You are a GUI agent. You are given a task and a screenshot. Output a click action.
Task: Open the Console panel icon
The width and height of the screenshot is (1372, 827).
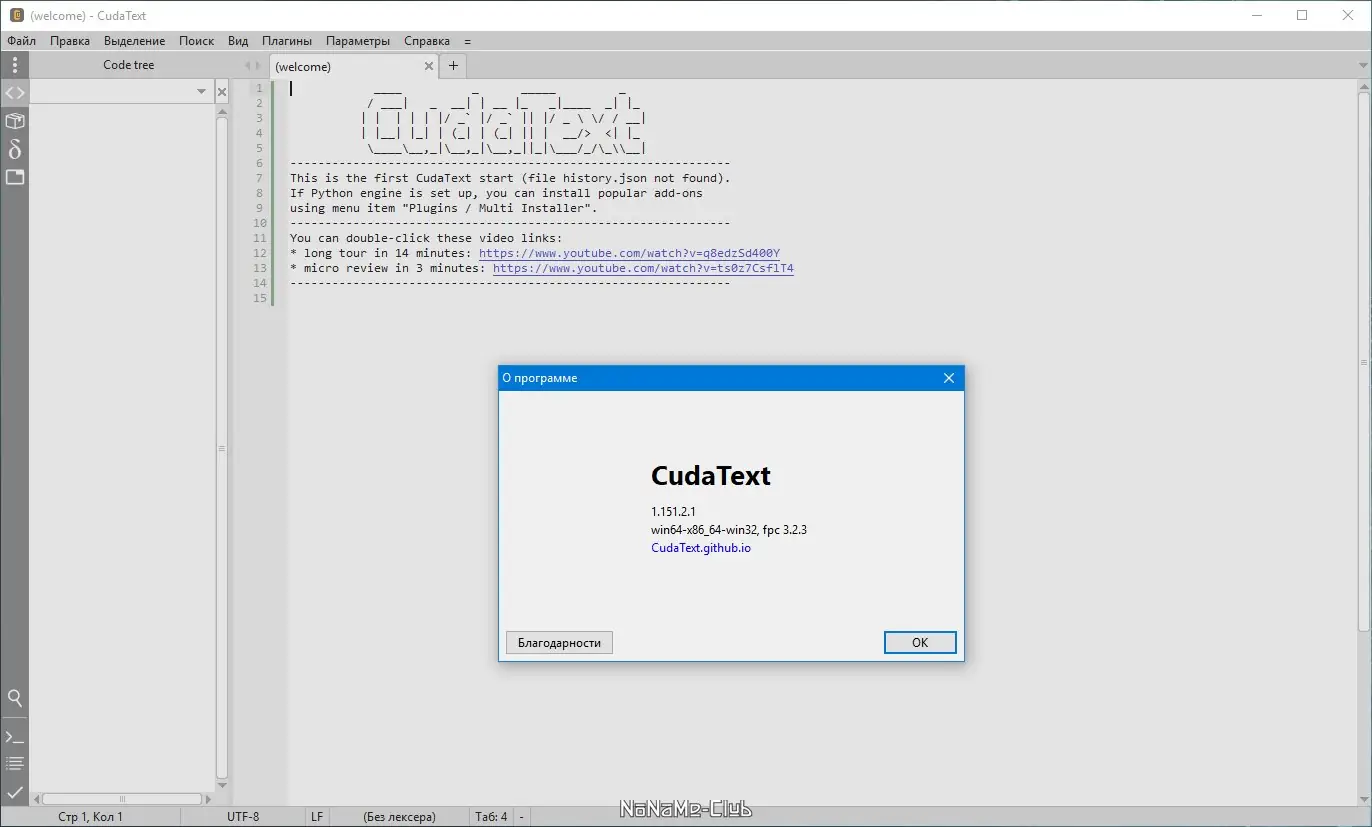15,737
